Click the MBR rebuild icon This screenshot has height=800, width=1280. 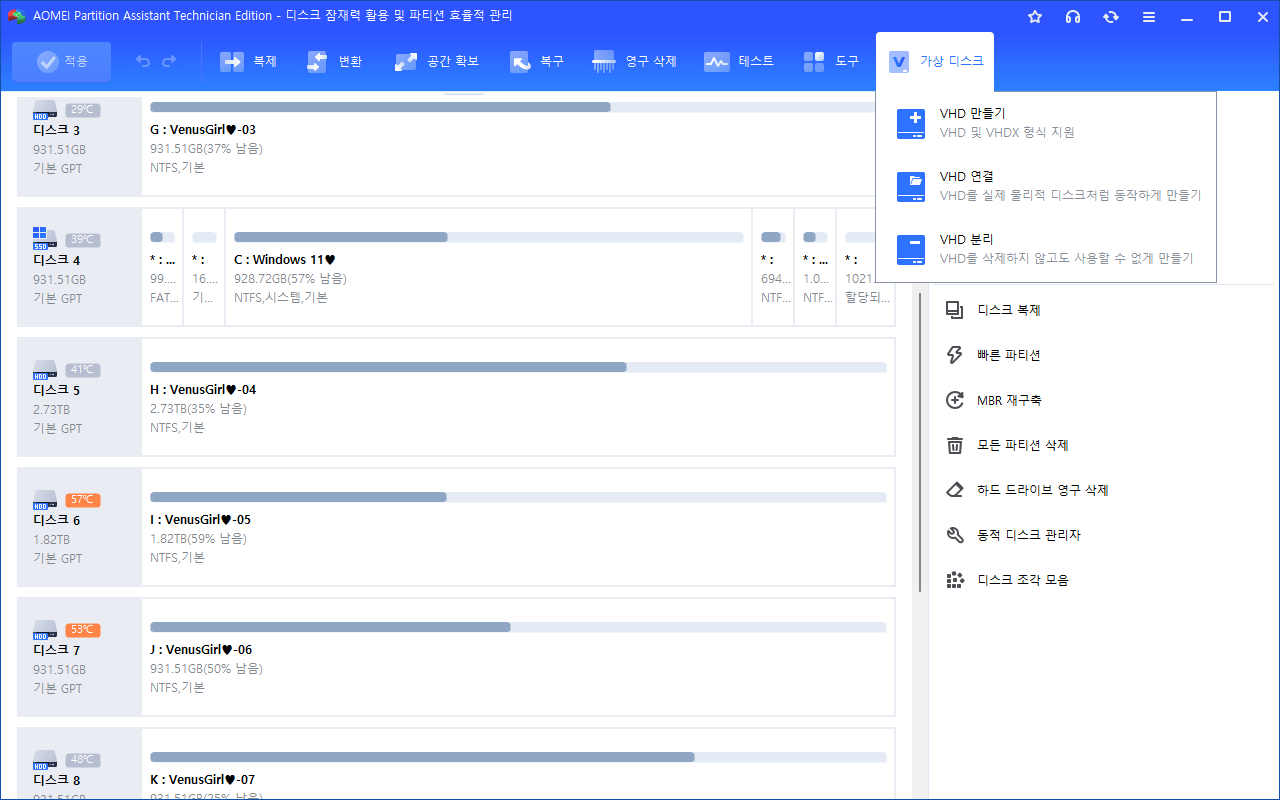point(955,400)
